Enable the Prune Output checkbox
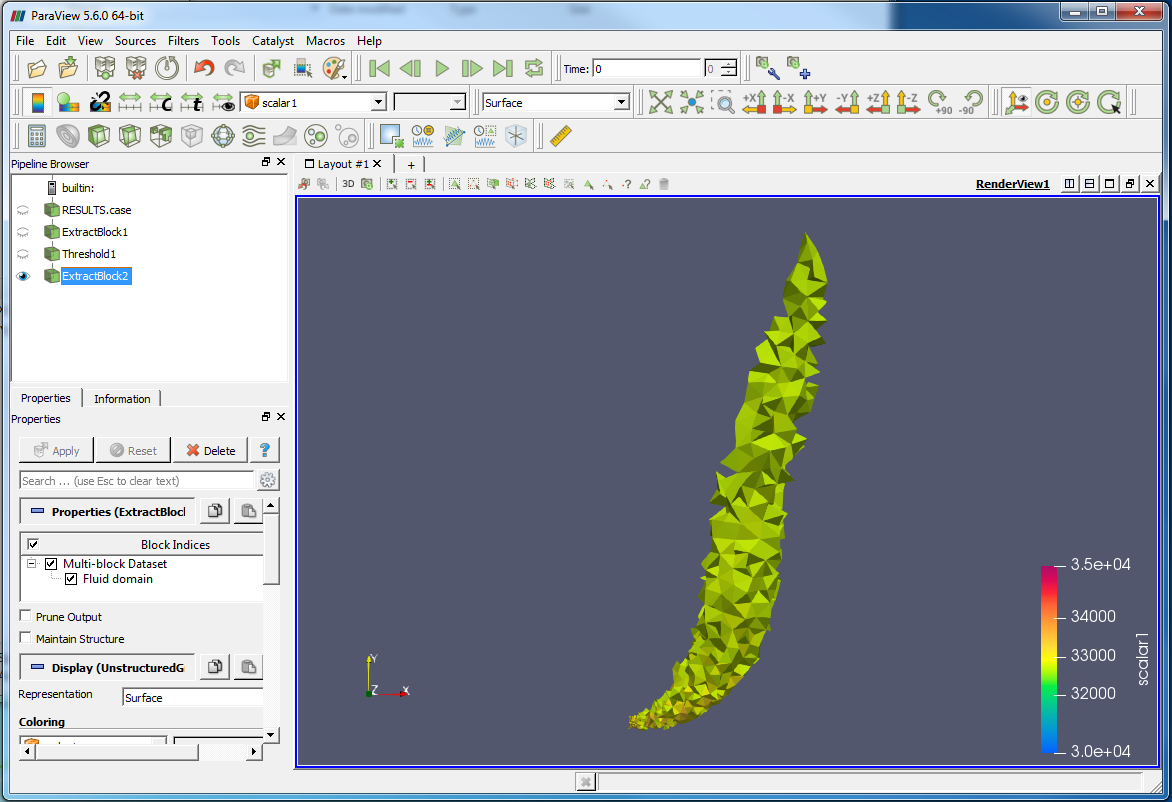This screenshot has width=1172, height=802. [26, 617]
